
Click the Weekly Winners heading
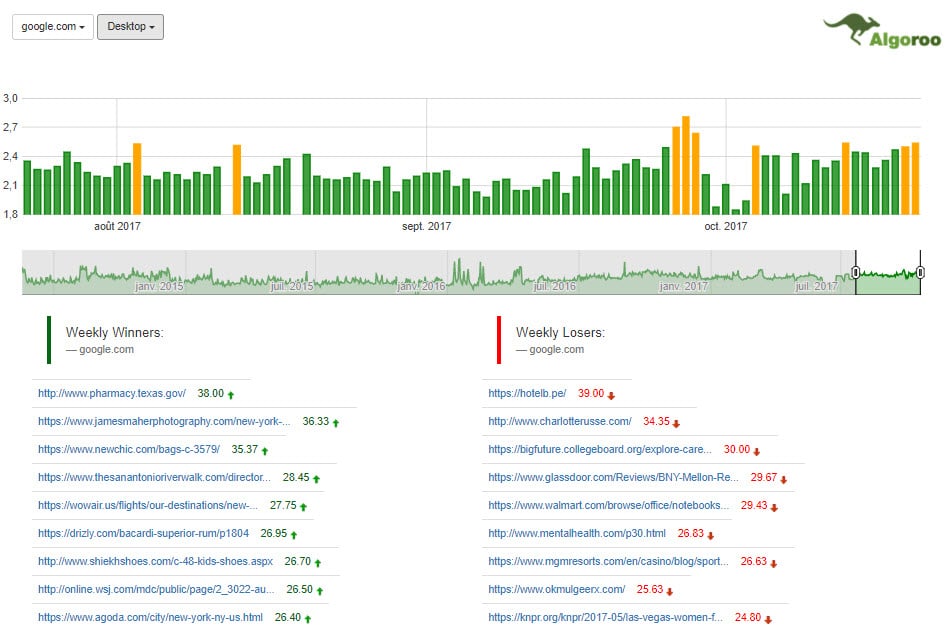[x=114, y=332]
